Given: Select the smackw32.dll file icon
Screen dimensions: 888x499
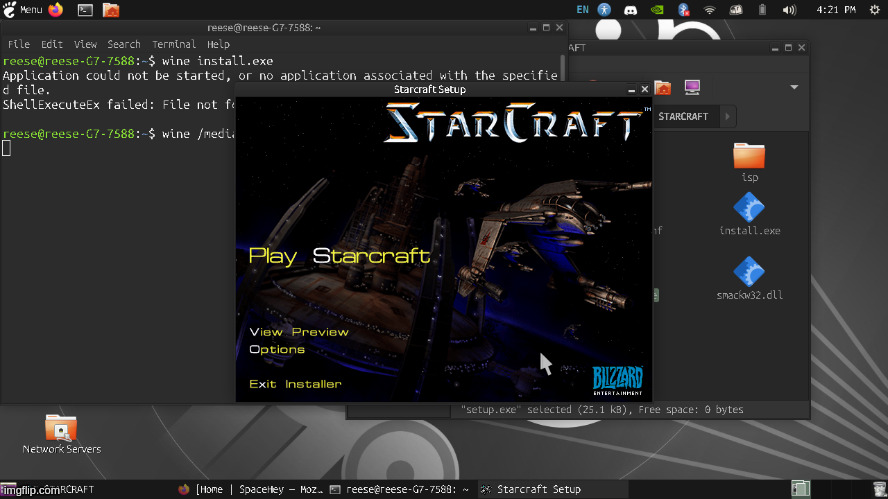Looking at the screenshot, I should (x=749, y=278).
